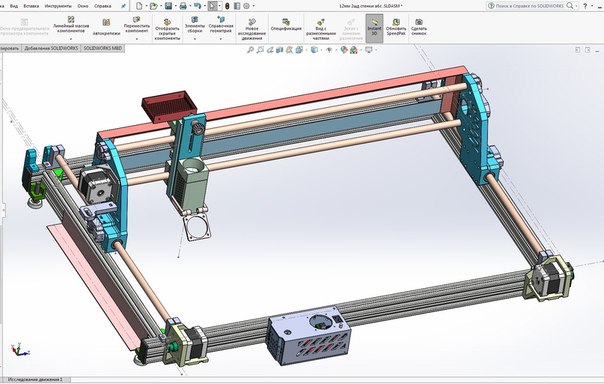Screen dimensions: 604x384
Task: Click the Автокрепежи tool
Action: coord(106,27)
